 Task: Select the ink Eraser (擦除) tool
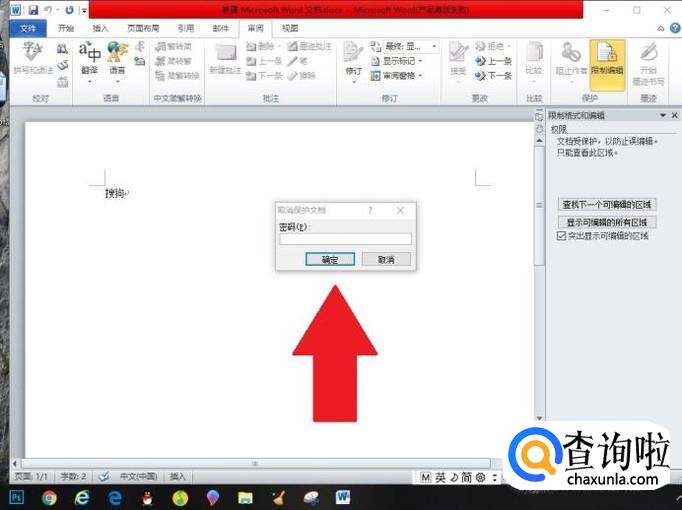(301, 76)
